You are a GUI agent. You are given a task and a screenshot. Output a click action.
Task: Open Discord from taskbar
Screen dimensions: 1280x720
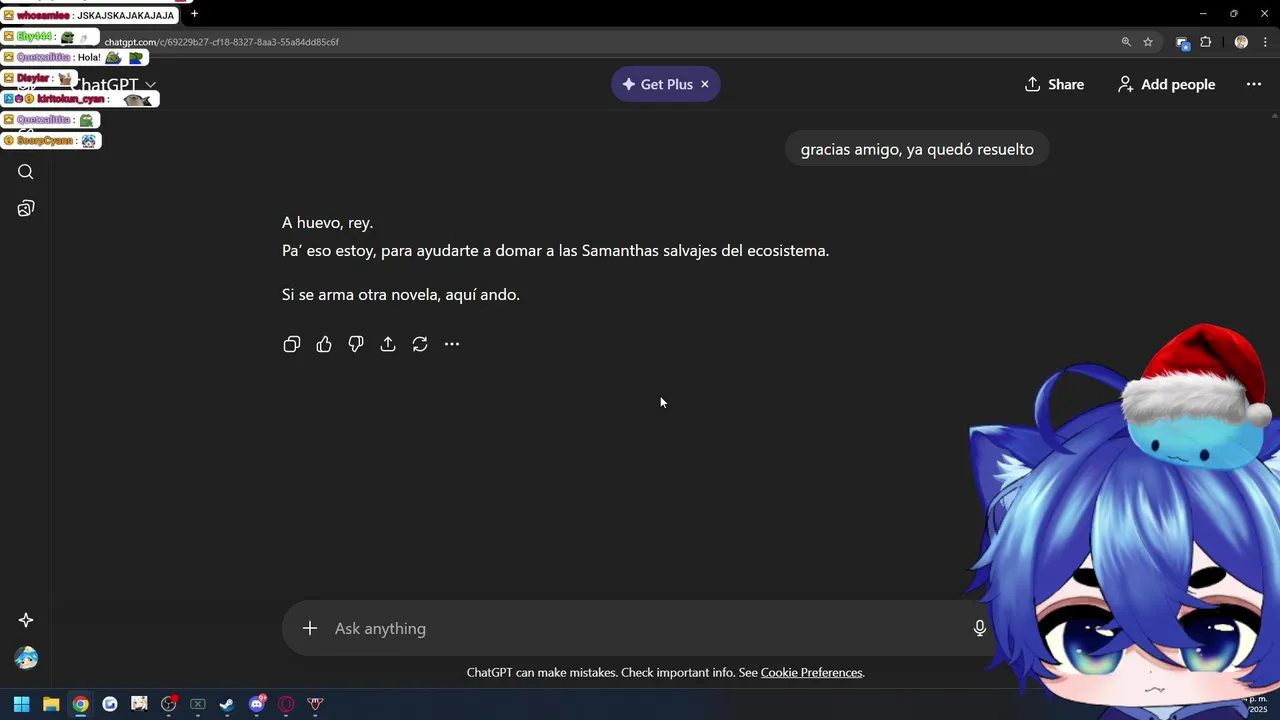click(x=257, y=704)
